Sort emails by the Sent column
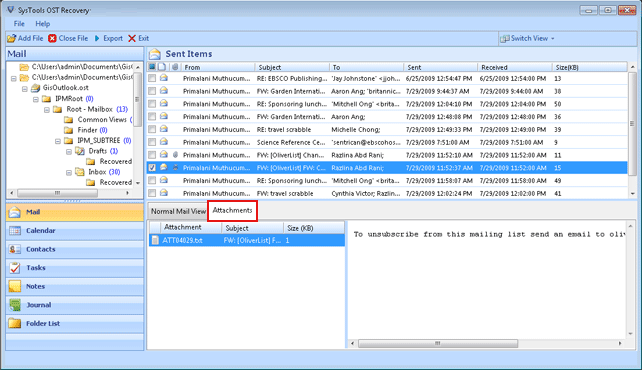Viewport: 642px width, 370px height. 440,67
